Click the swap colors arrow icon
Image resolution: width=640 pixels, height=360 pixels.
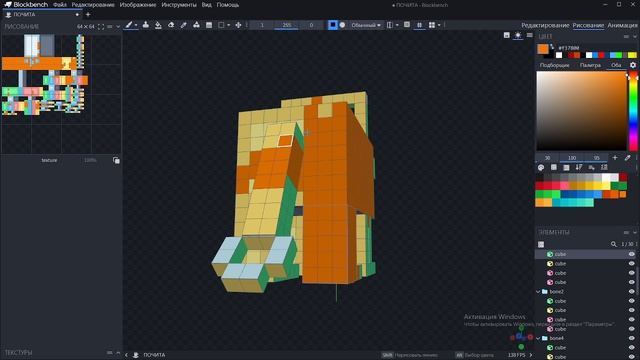[552, 46]
